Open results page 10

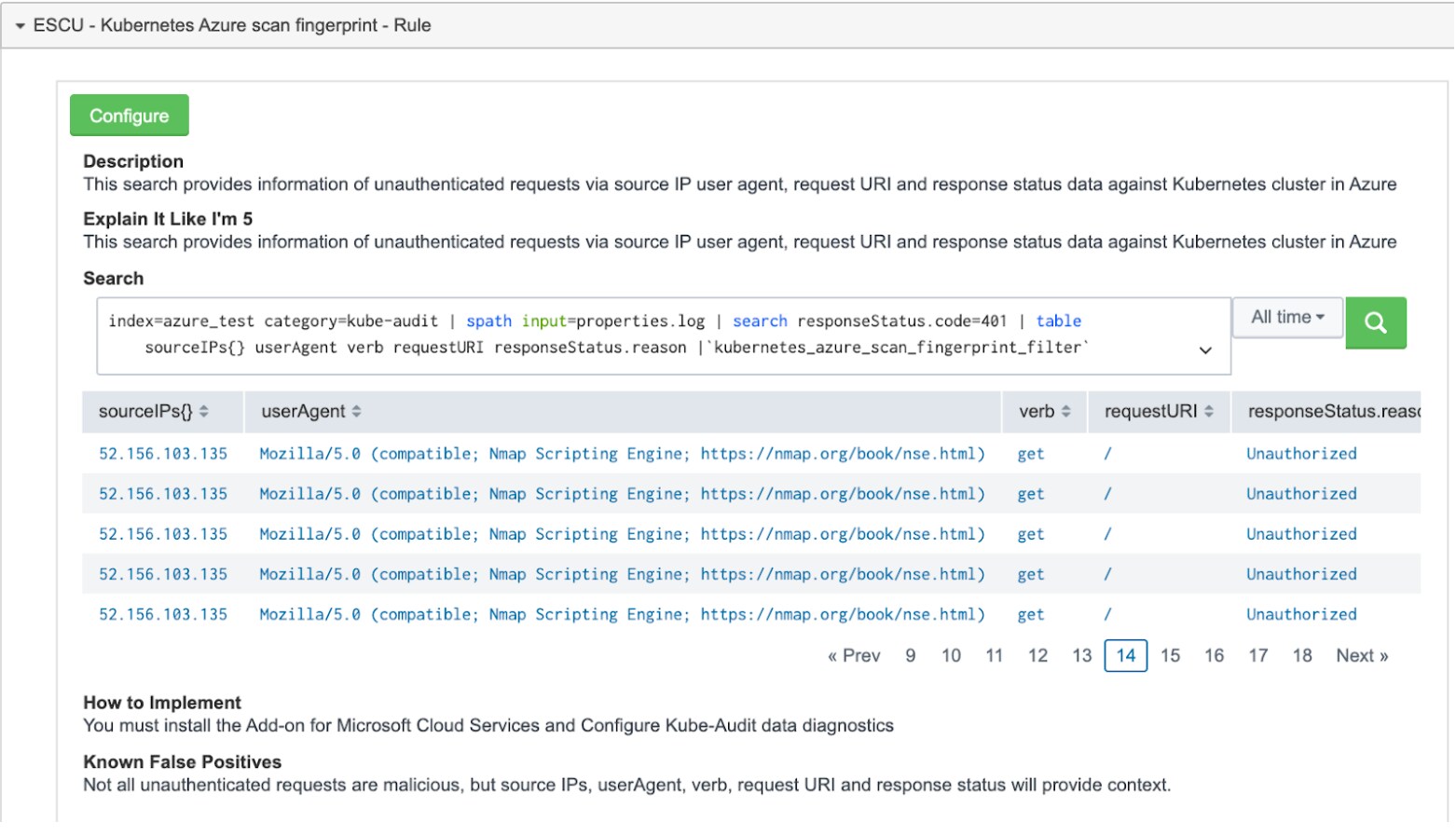click(951, 655)
